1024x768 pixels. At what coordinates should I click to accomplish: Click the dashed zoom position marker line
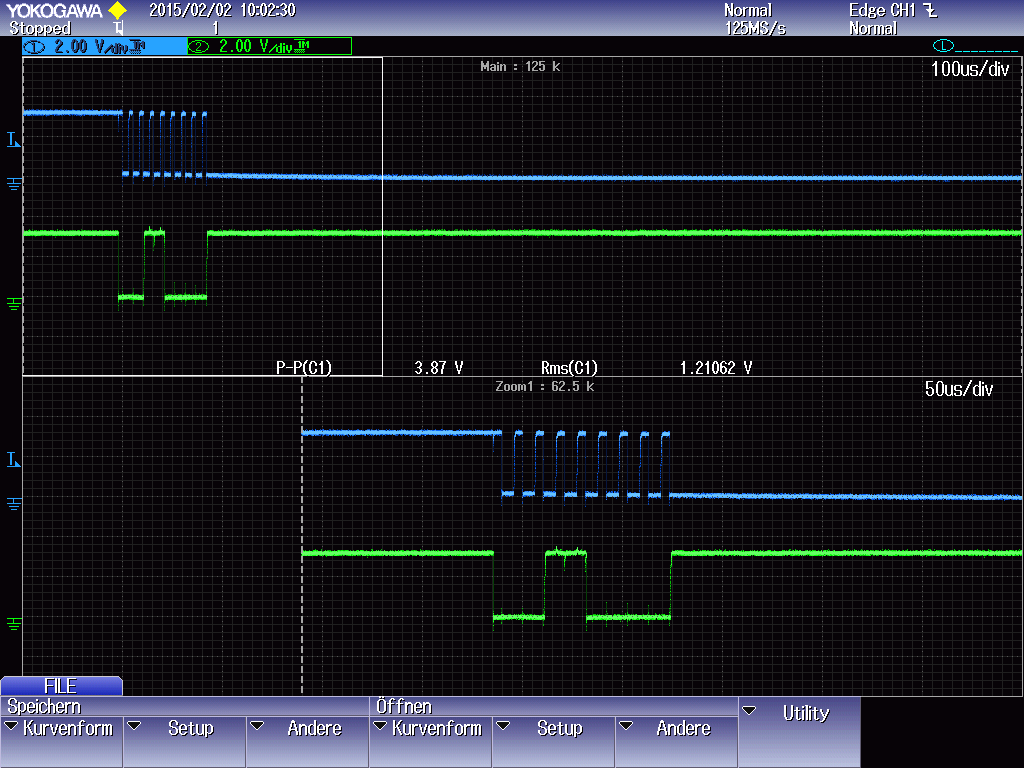point(302,530)
